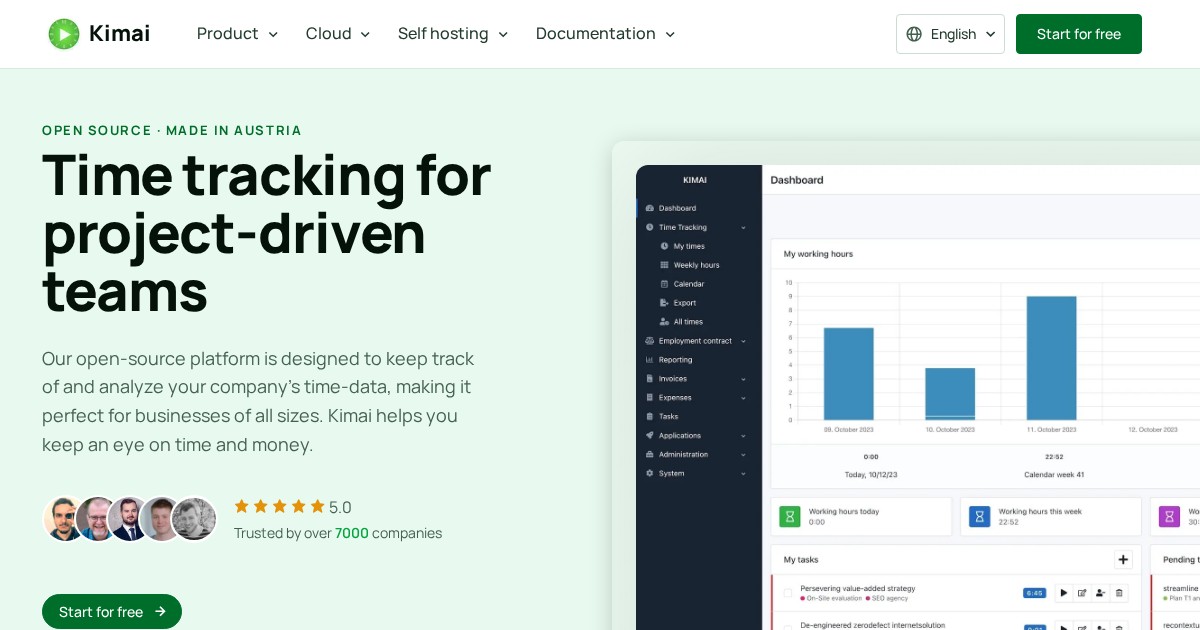This screenshot has width=1200, height=630.
Task: Expand the Applications chevron in sidebar
Action: point(743,436)
